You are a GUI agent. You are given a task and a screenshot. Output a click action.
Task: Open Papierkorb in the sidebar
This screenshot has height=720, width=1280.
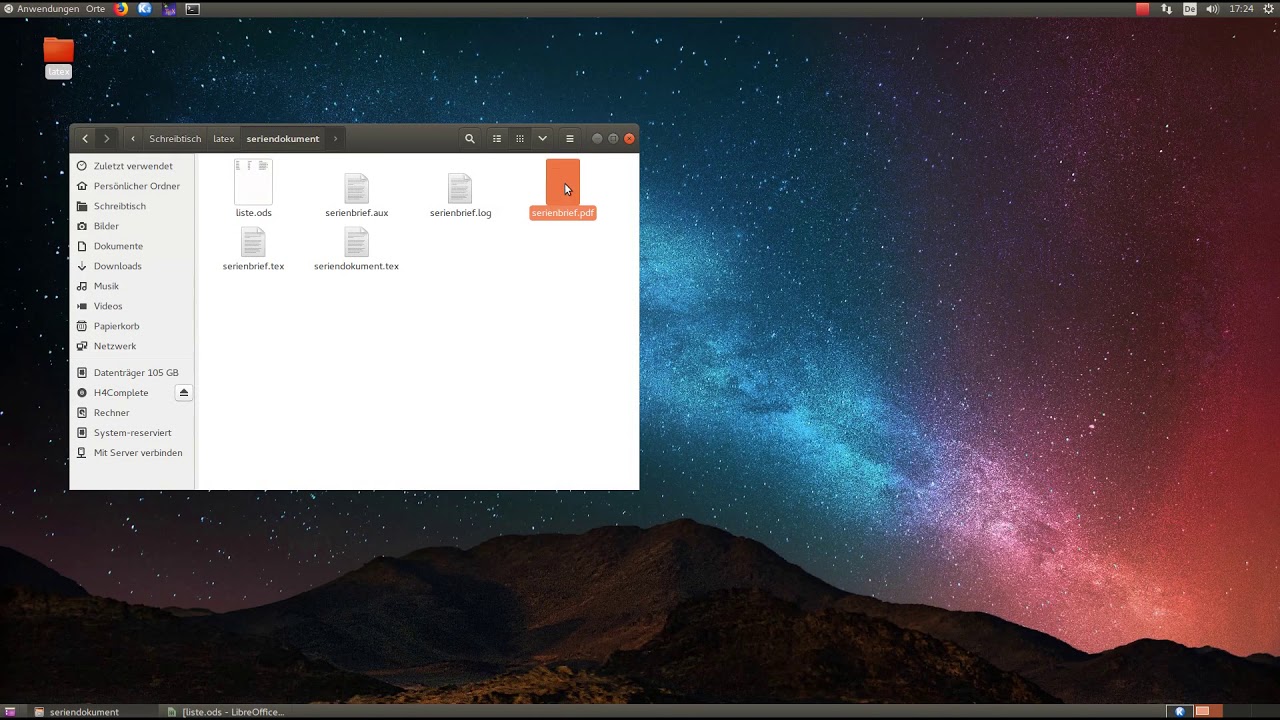click(132, 326)
